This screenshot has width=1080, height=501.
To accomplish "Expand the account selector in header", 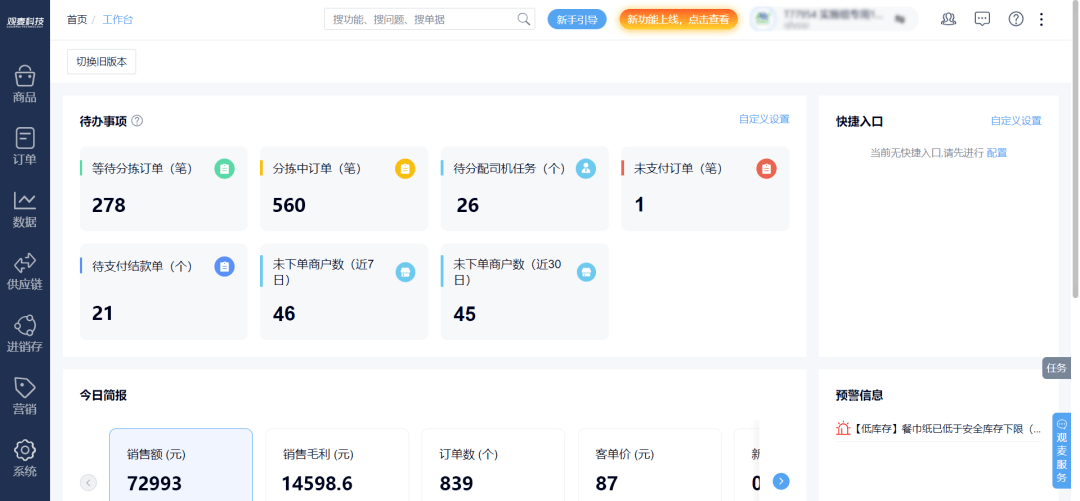I will tap(833, 19).
